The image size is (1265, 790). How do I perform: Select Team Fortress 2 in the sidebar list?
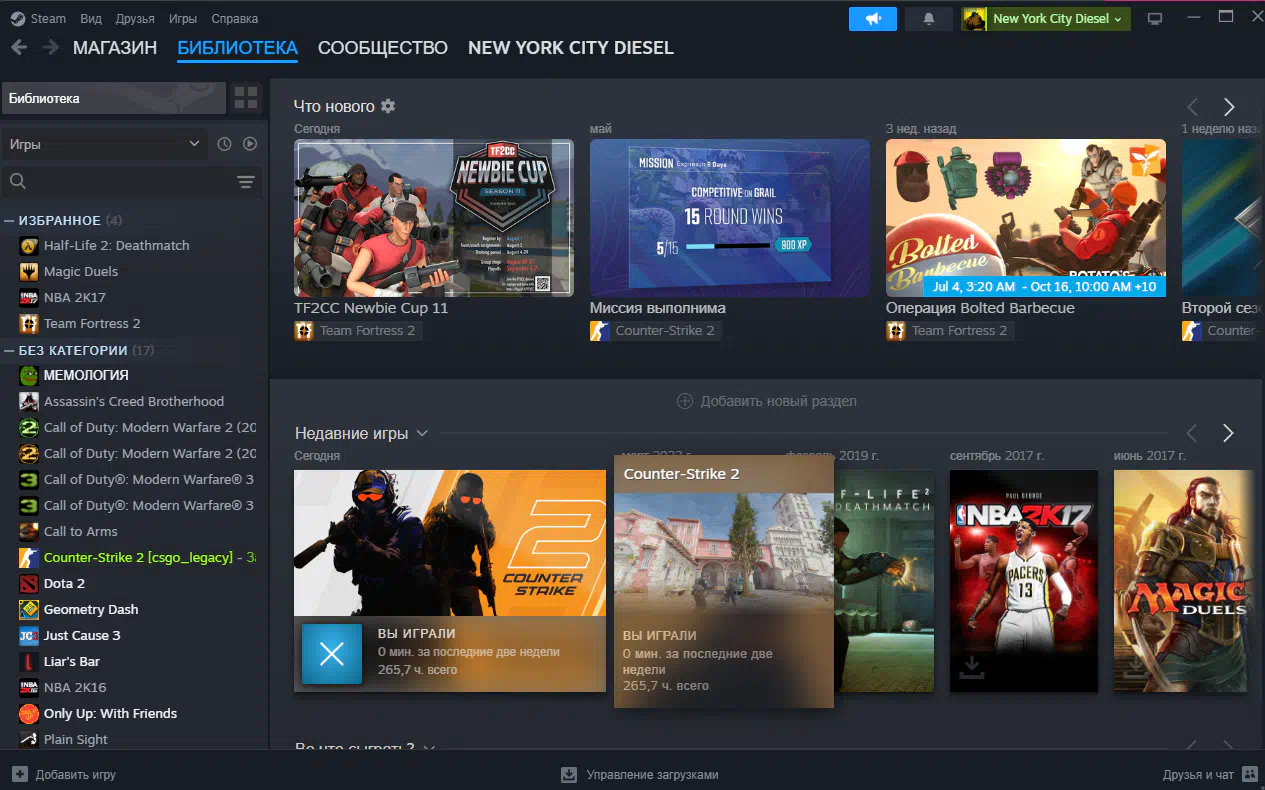click(92, 323)
